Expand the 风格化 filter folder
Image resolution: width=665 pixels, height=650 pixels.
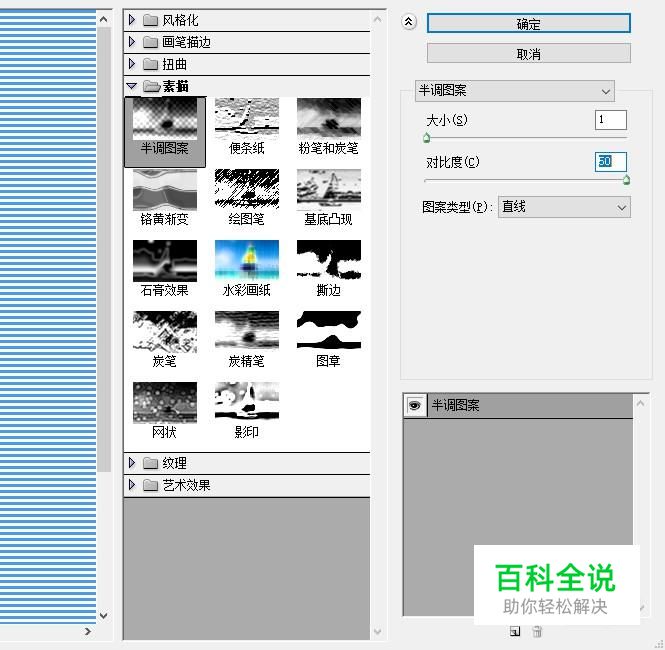(x=132, y=20)
